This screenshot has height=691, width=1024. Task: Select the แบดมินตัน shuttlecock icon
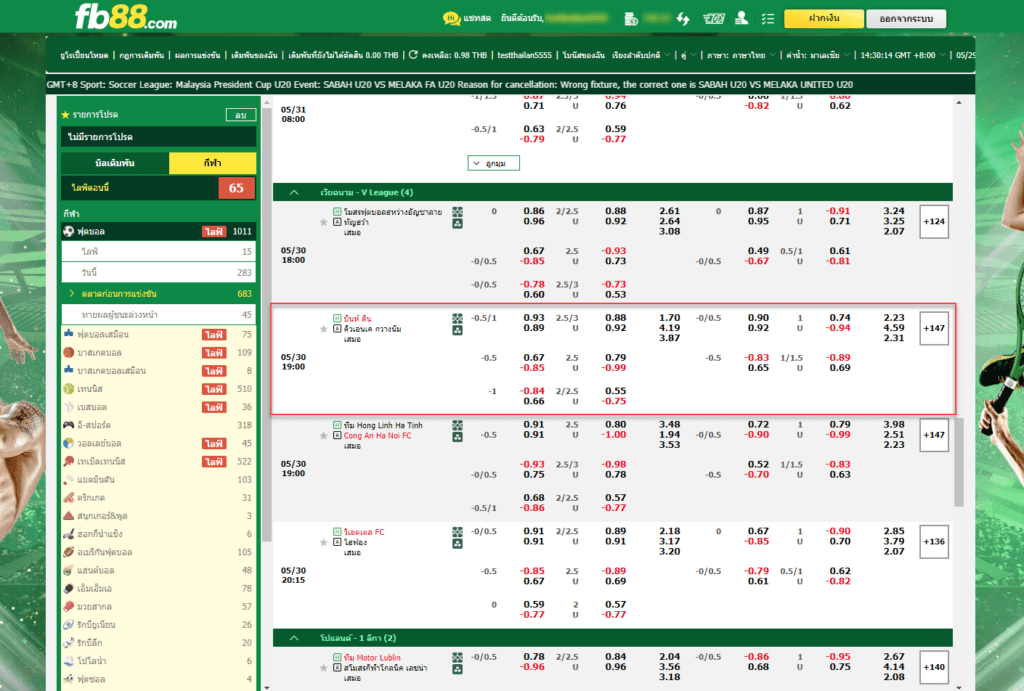[x=69, y=479]
